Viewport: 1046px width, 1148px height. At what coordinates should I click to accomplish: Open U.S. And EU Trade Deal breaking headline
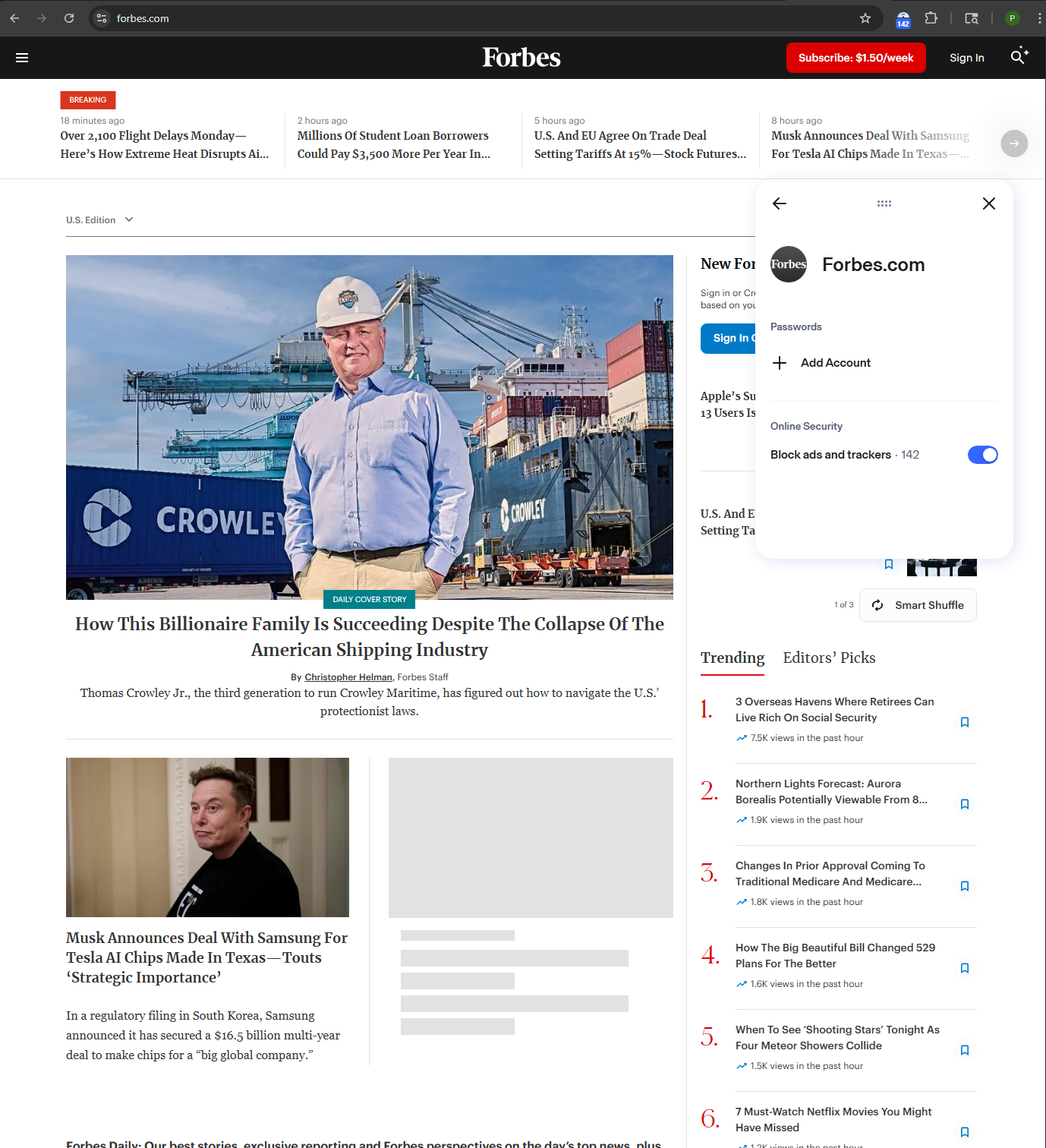640,144
